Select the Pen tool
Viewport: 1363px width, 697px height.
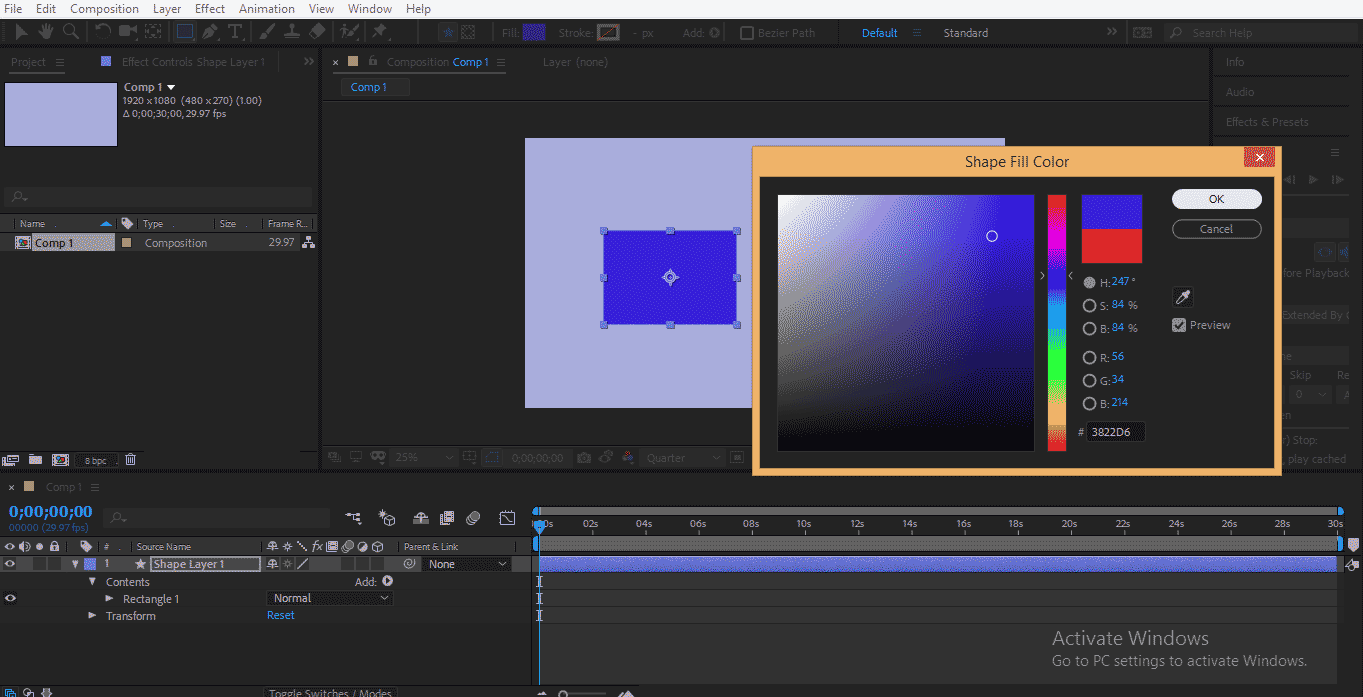point(209,31)
